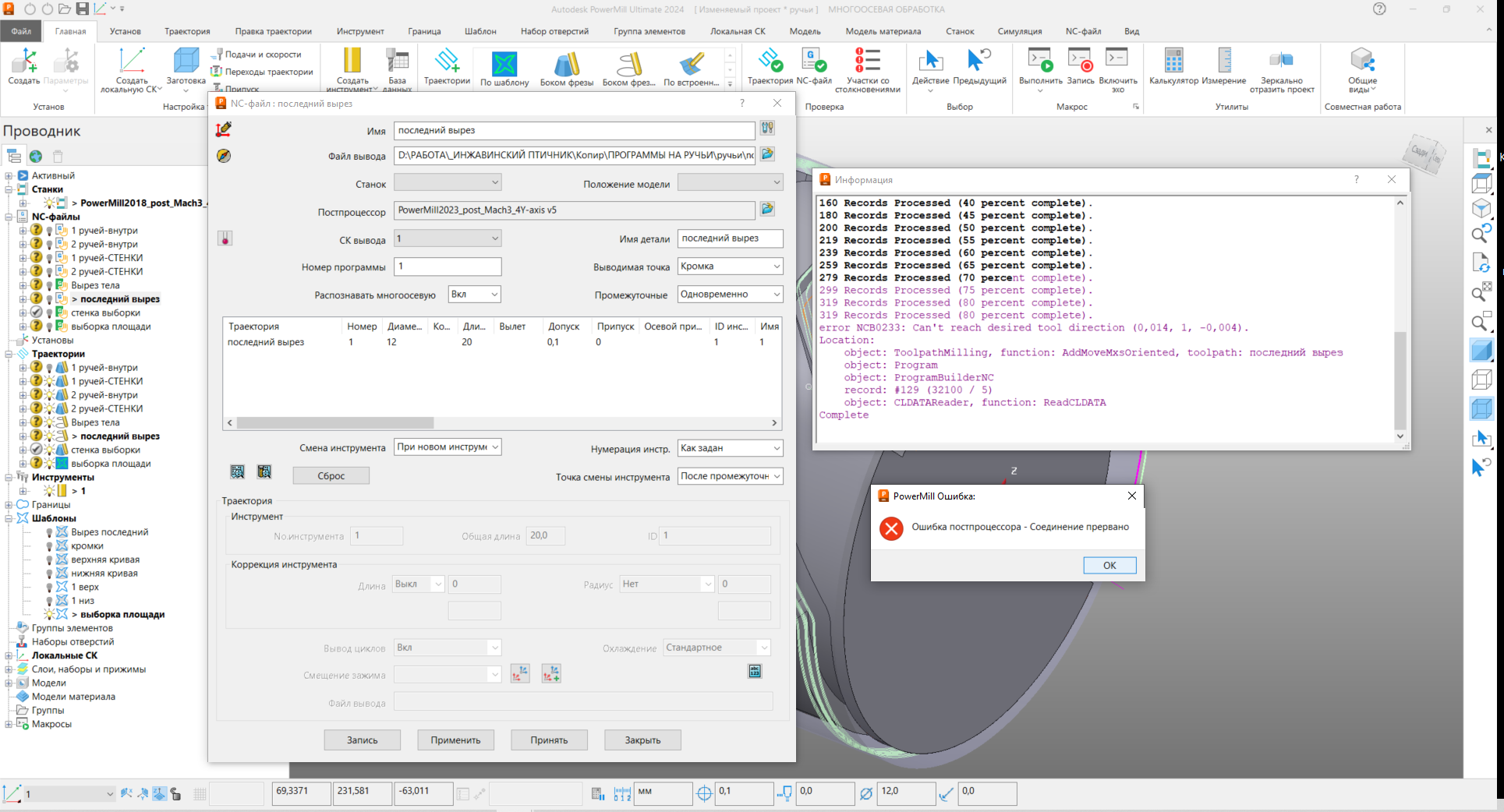1504x812 pixels.
Task: Click the Заготовка block icon
Action: pos(186,61)
